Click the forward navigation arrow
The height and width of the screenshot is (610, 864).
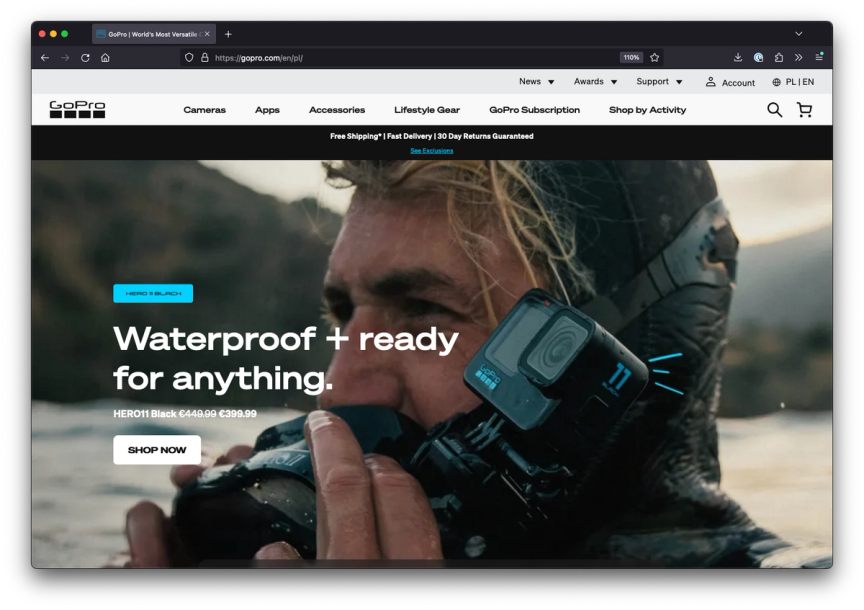[x=65, y=57]
